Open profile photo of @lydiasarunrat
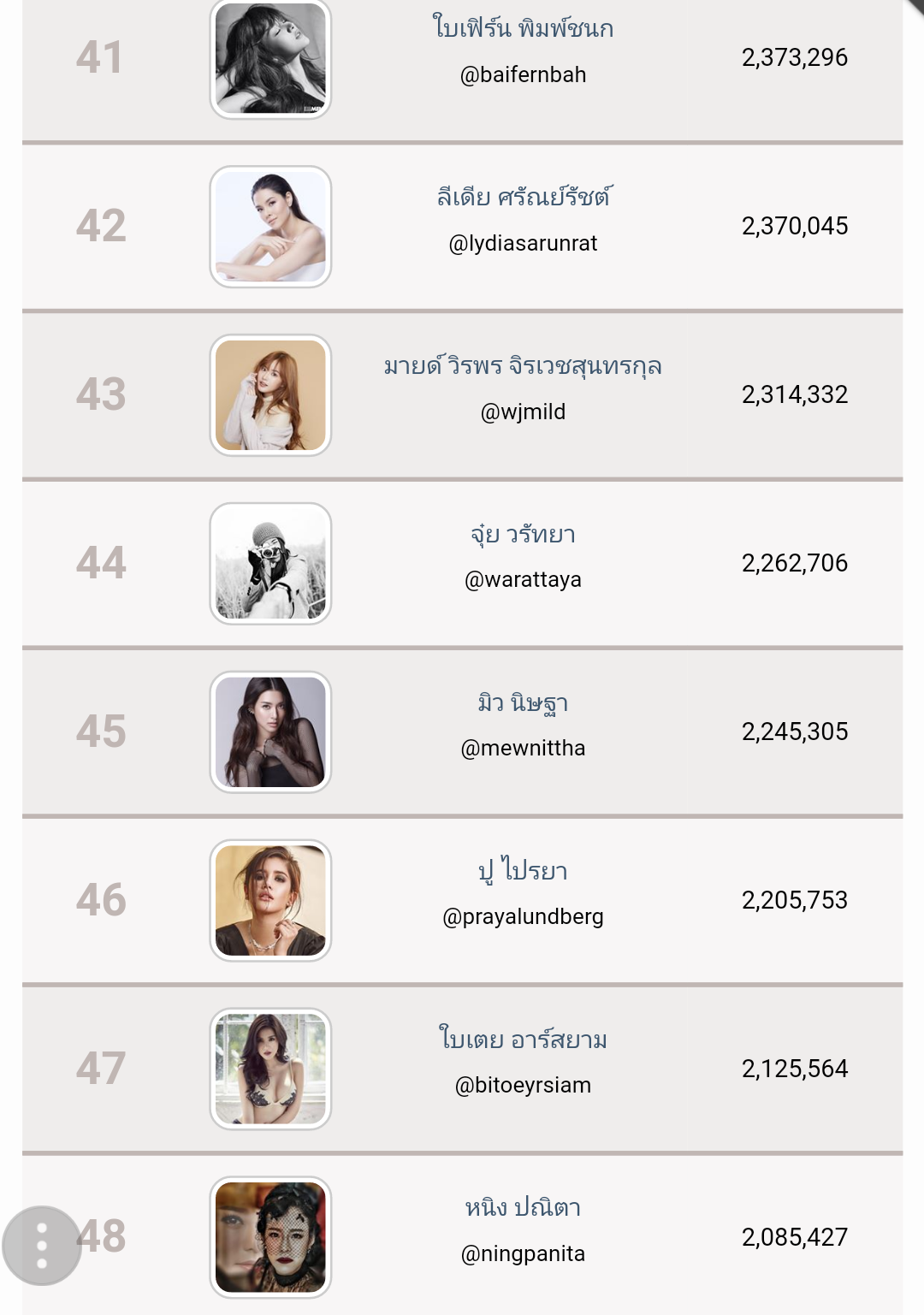The width and height of the screenshot is (924, 1315). point(270,227)
